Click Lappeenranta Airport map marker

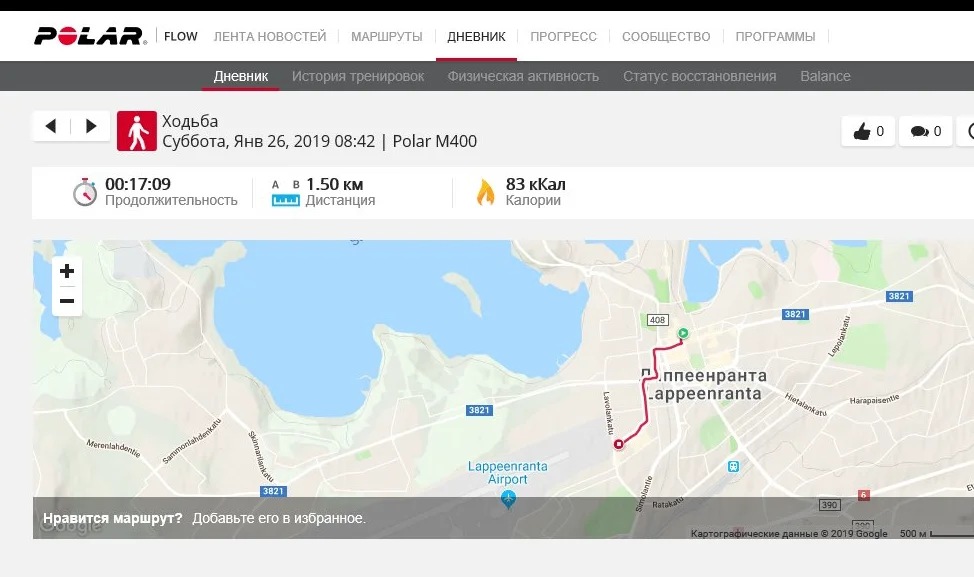tap(508, 499)
